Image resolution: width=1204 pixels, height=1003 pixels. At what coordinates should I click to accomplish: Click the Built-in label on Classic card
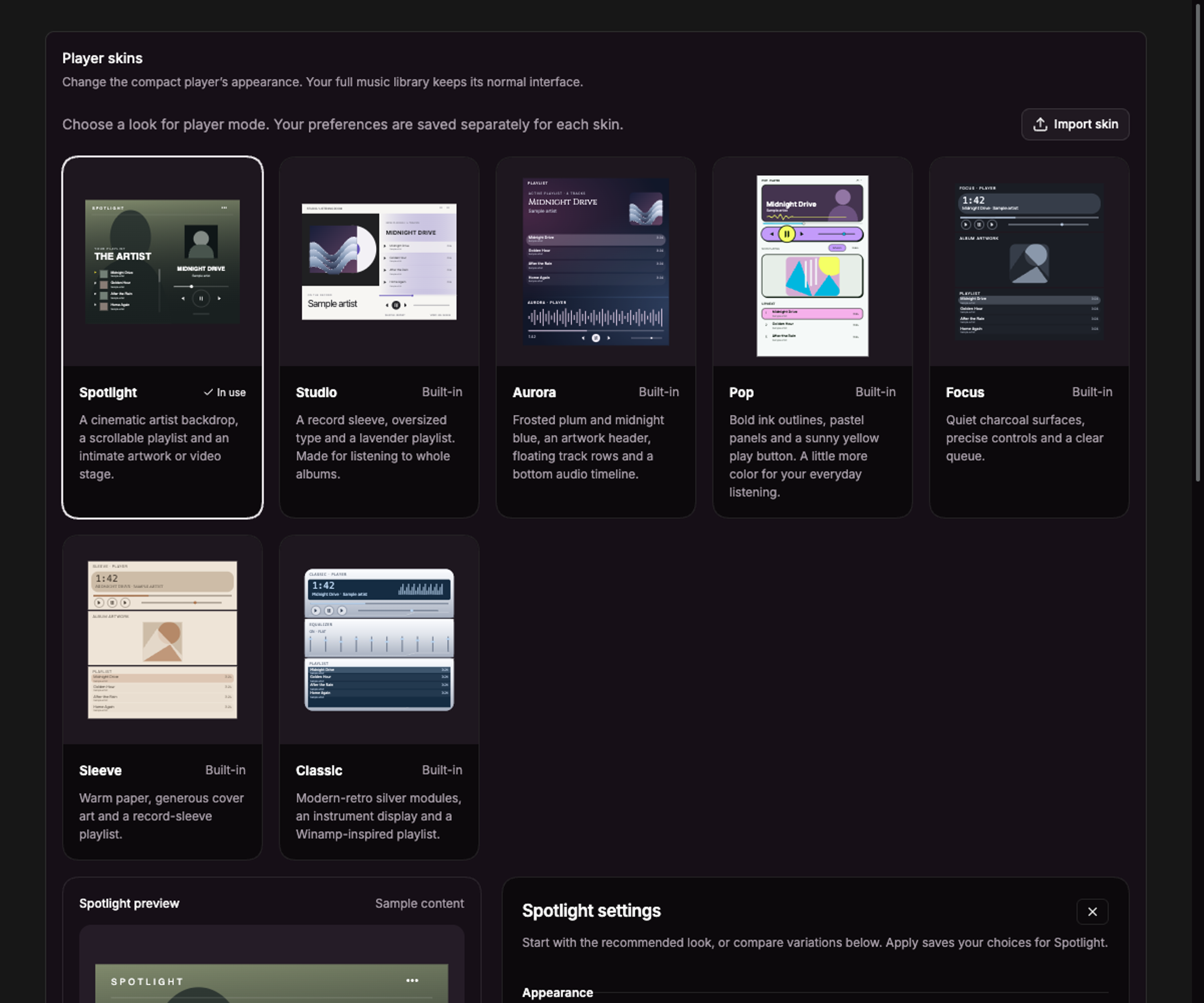click(x=442, y=770)
